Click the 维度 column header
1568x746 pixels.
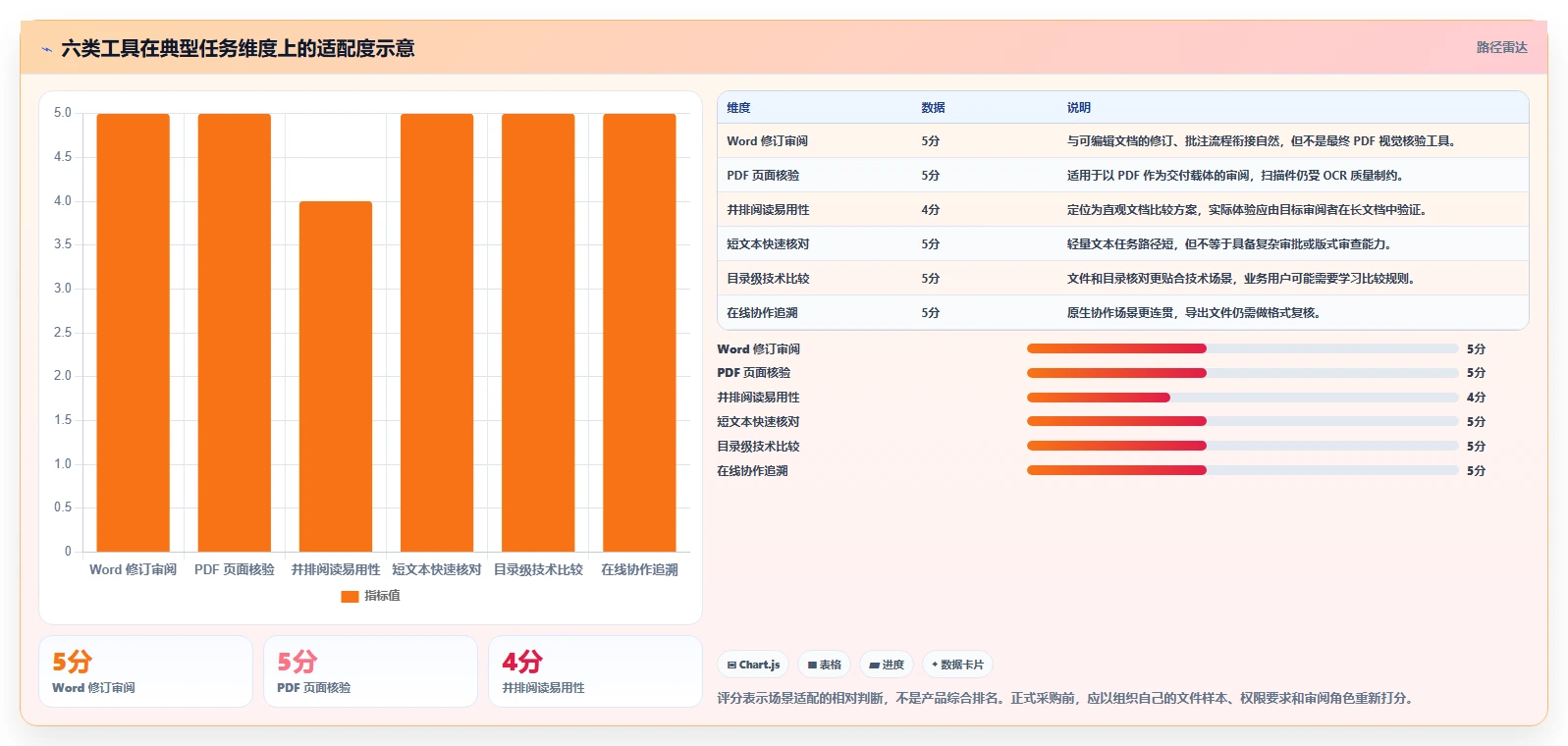coord(738,108)
